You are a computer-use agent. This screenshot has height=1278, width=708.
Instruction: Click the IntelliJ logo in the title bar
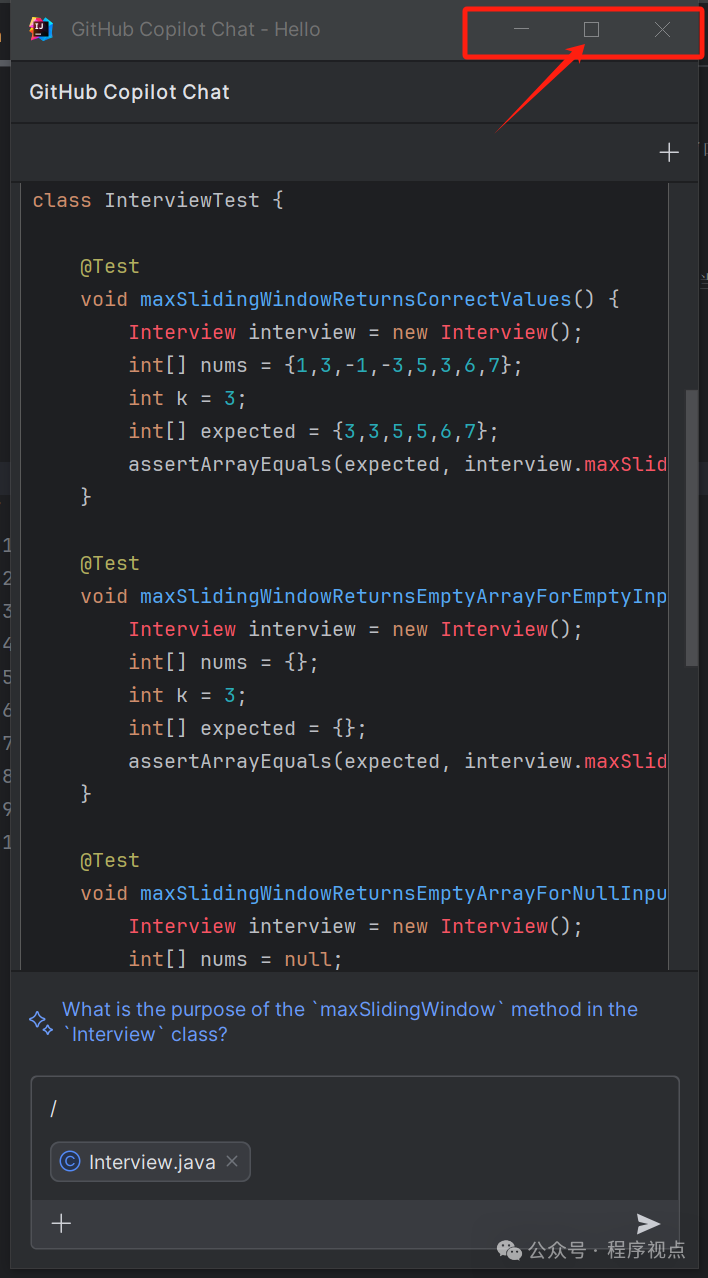[x=41, y=29]
